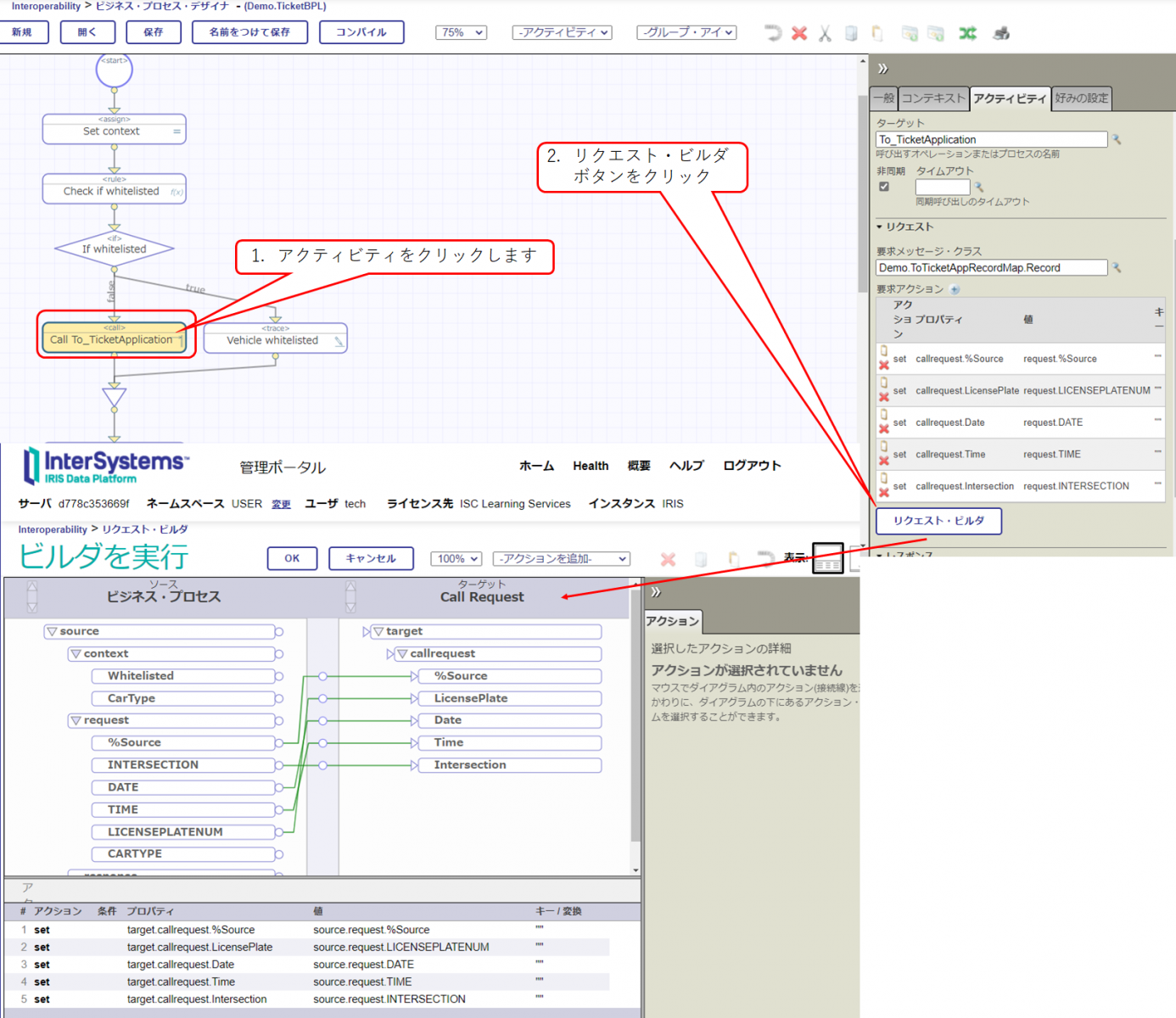The width and height of the screenshot is (1176, 1018).
Task: Click the リクエスト・ビルダ button
Action: pyautogui.click(x=938, y=521)
